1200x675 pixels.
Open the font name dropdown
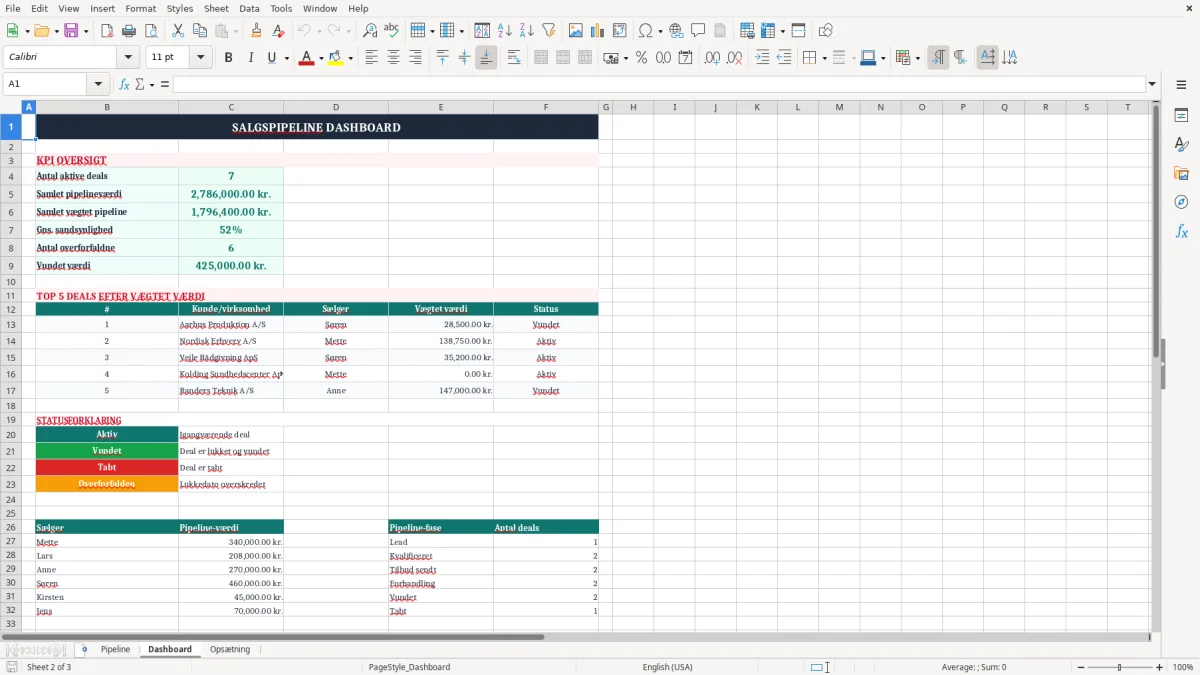(128, 58)
